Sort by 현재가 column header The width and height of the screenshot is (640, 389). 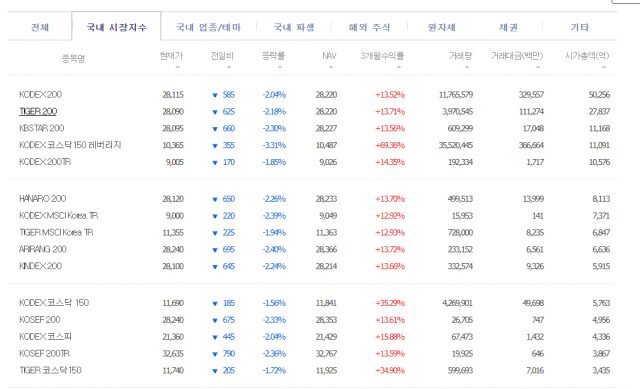[171, 56]
